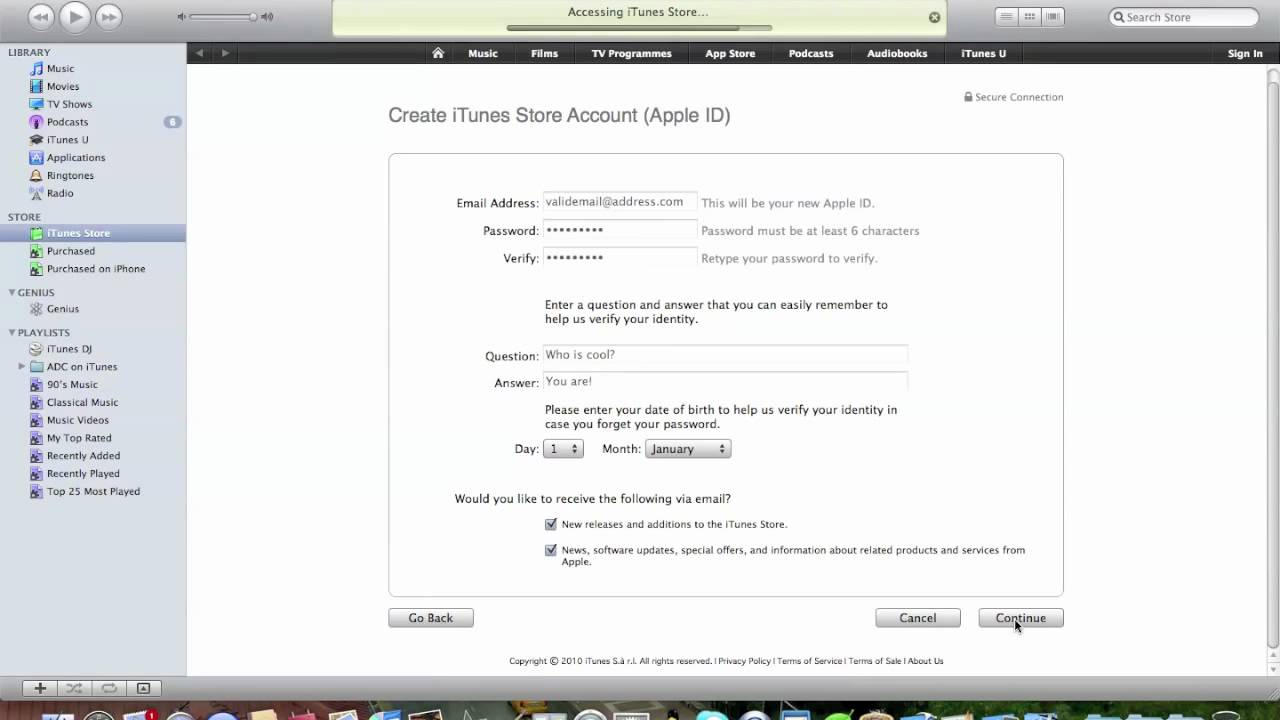The image size is (1280, 720).
Task: Uncheck New releases and additions emails
Action: (551, 524)
